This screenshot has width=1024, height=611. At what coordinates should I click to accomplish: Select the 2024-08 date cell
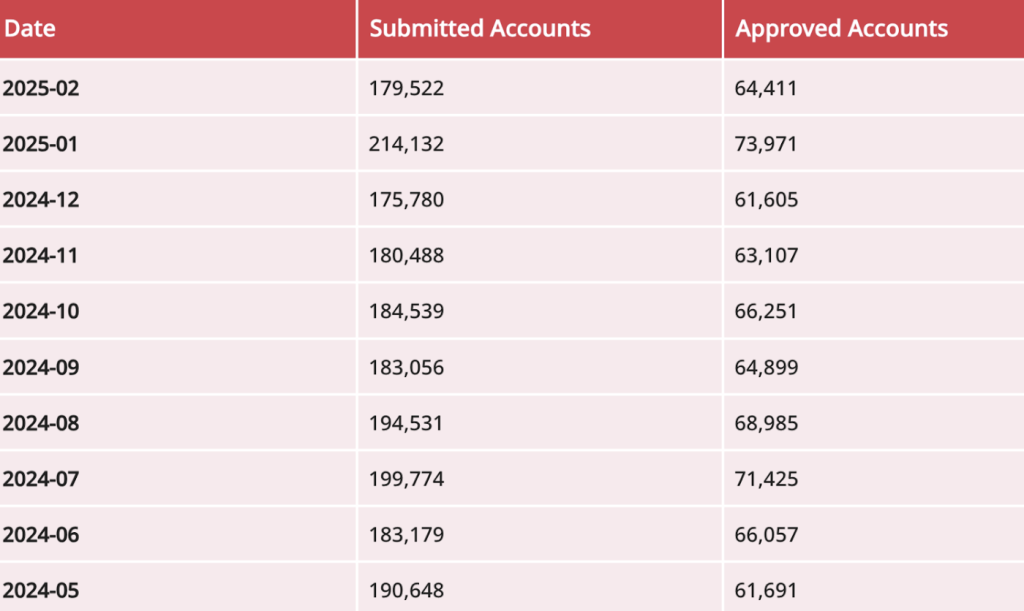click(x=41, y=424)
